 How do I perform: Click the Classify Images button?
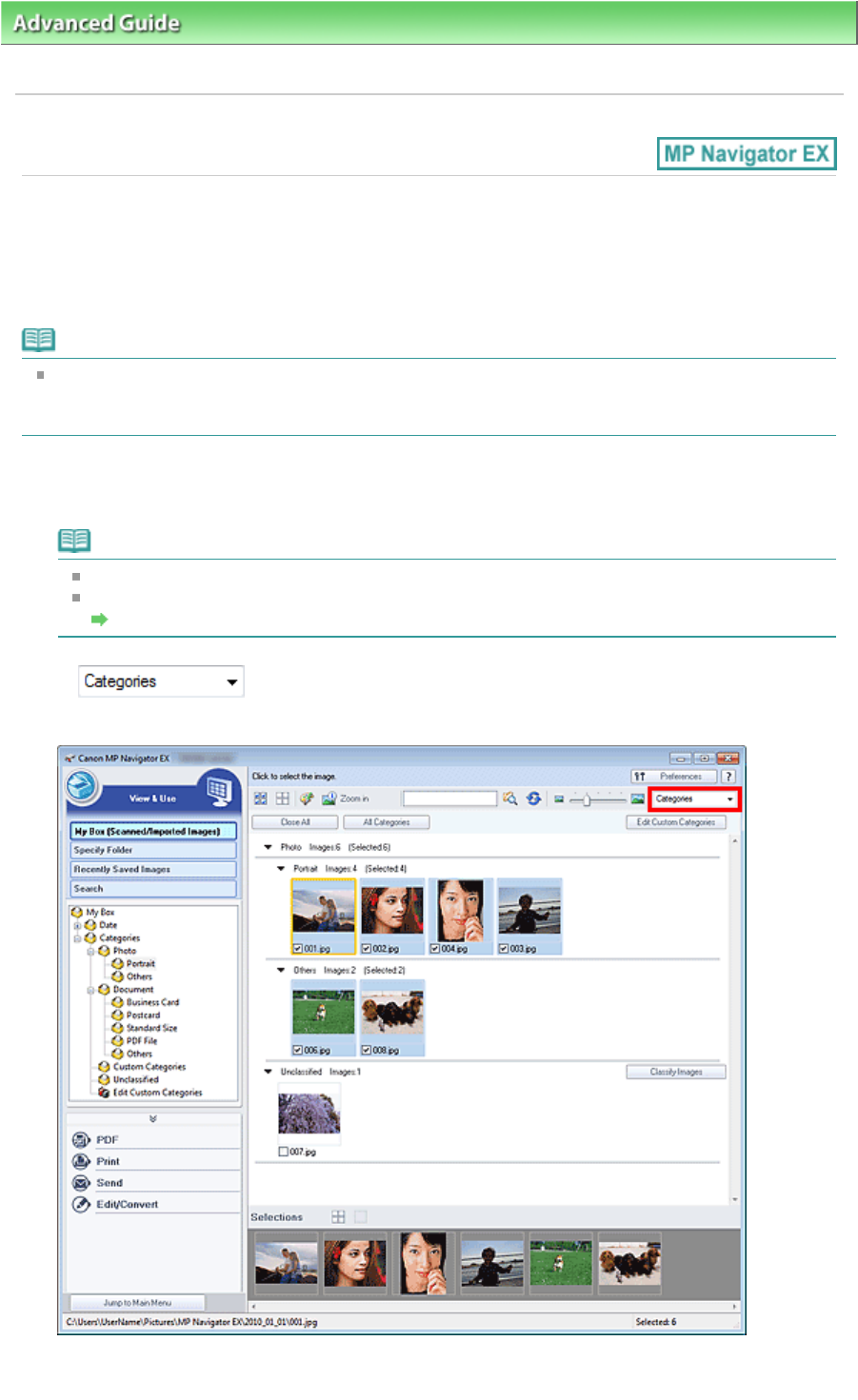676,1072
